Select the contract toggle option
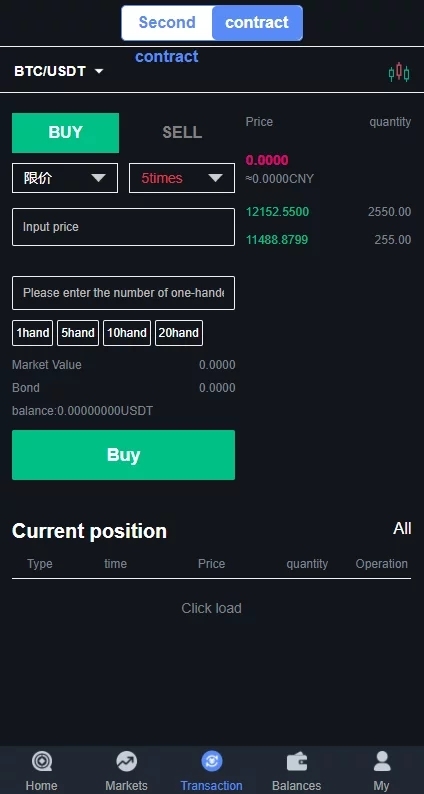Viewport: 424px width, 794px height. pos(257,23)
